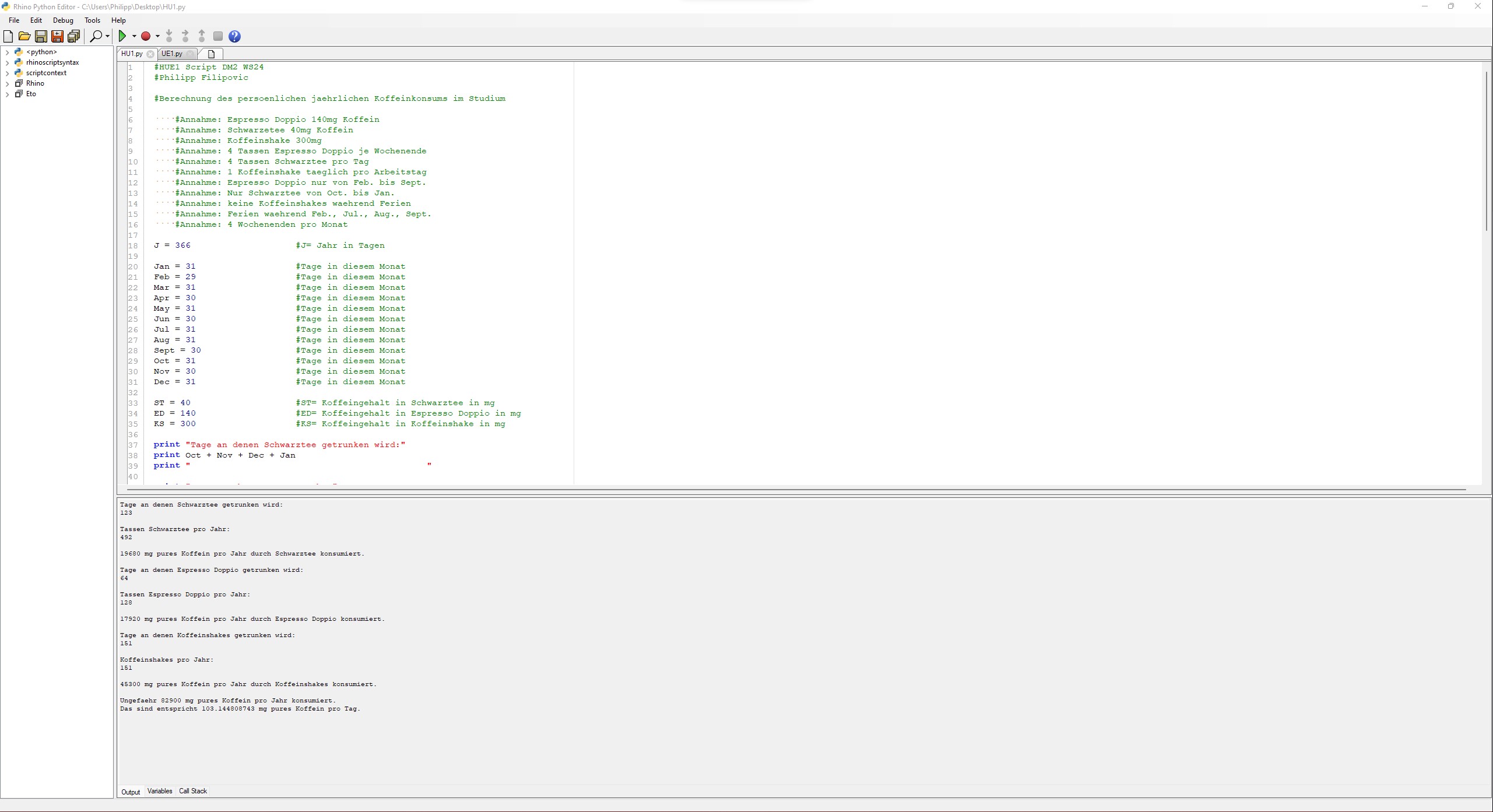
Task: Open the Help with the blue question icon
Action: point(234,36)
